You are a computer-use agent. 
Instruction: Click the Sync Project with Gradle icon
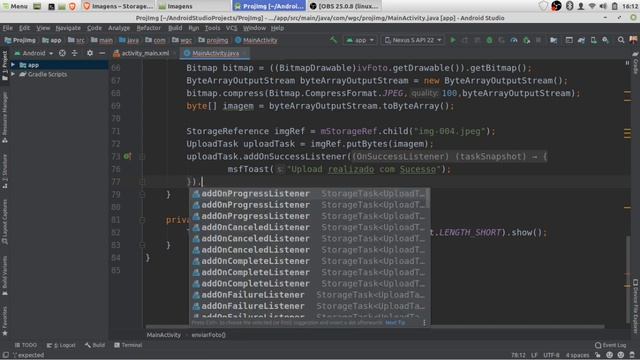(x=581, y=40)
